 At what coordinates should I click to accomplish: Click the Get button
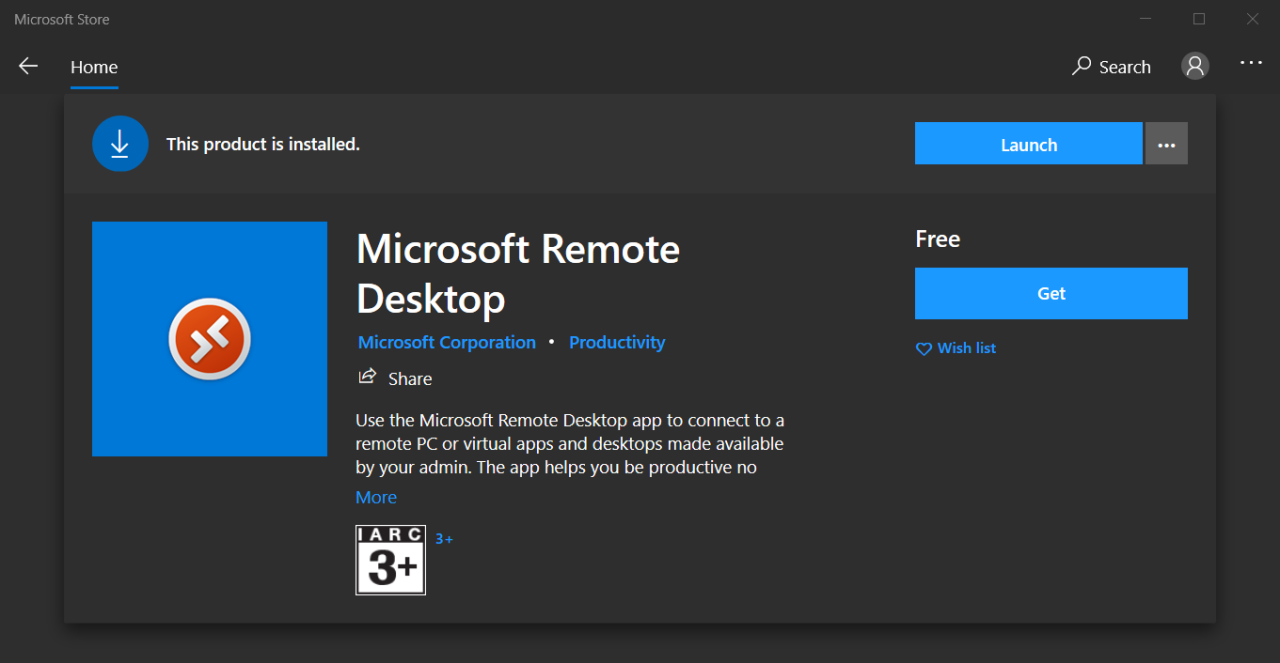[x=1051, y=293]
